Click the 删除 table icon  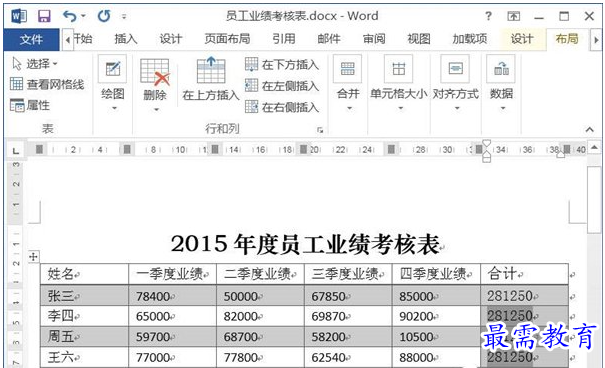coord(155,71)
